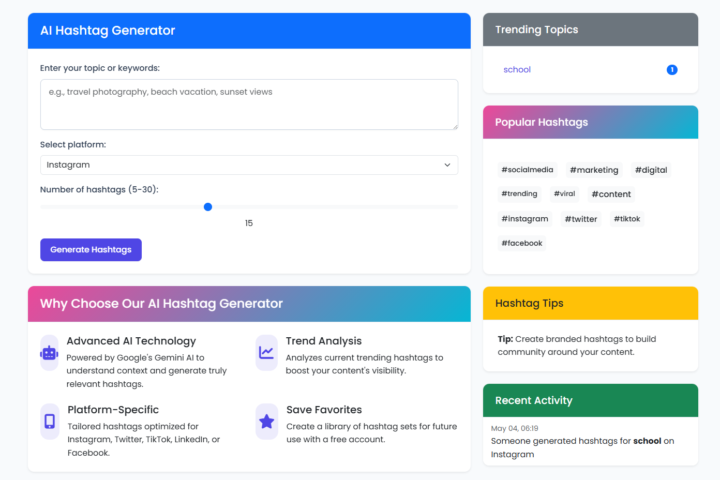Select the #digital hashtag chip
Viewport: 720px width, 480px height.
[x=651, y=170]
